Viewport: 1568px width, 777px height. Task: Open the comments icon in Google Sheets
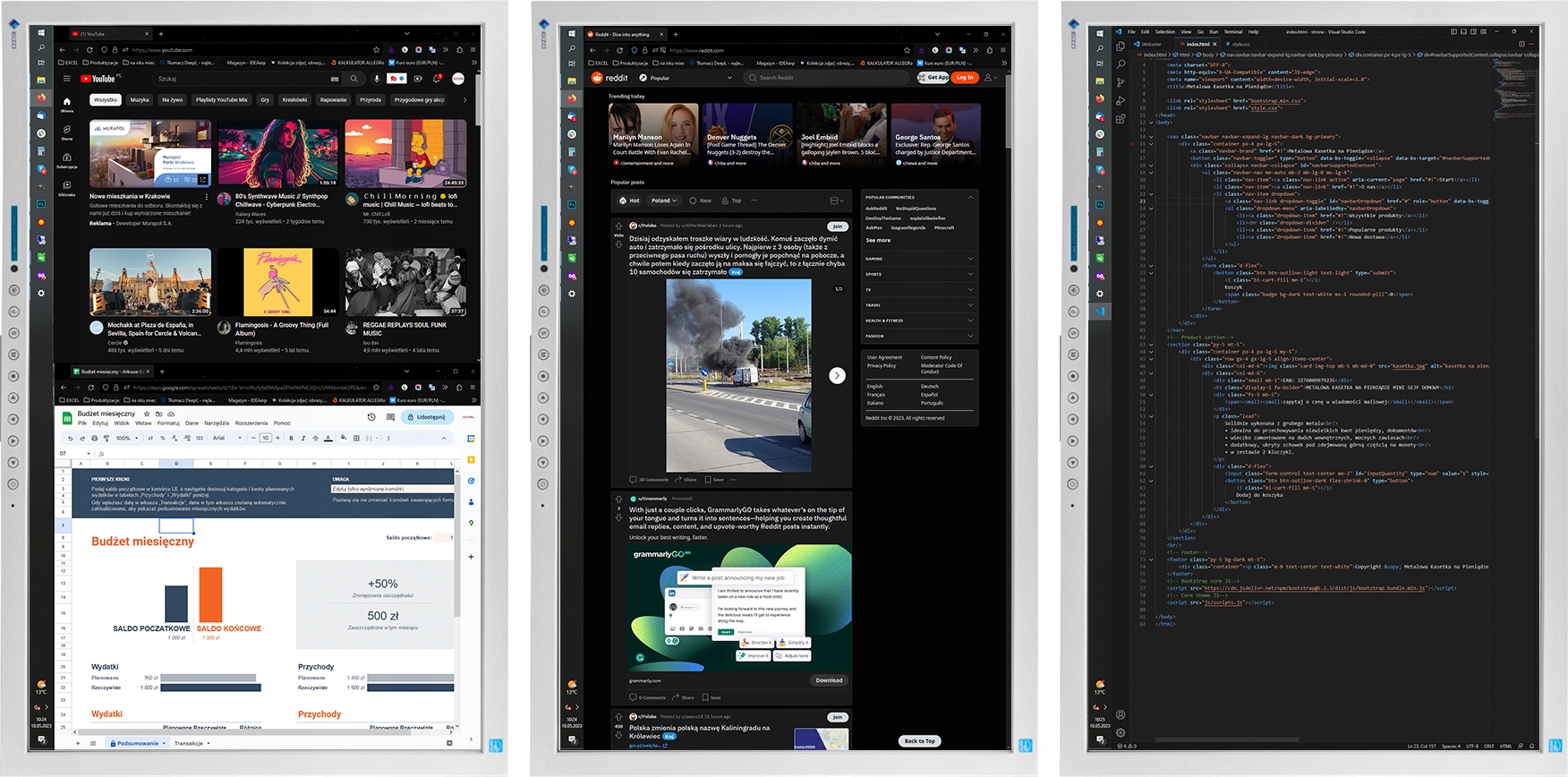tap(390, 417)
